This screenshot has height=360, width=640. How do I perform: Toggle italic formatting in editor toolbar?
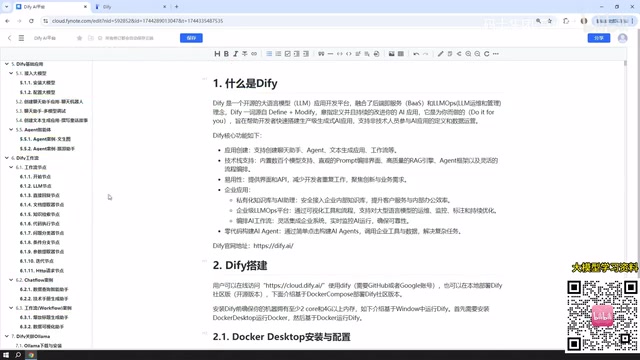236,54
